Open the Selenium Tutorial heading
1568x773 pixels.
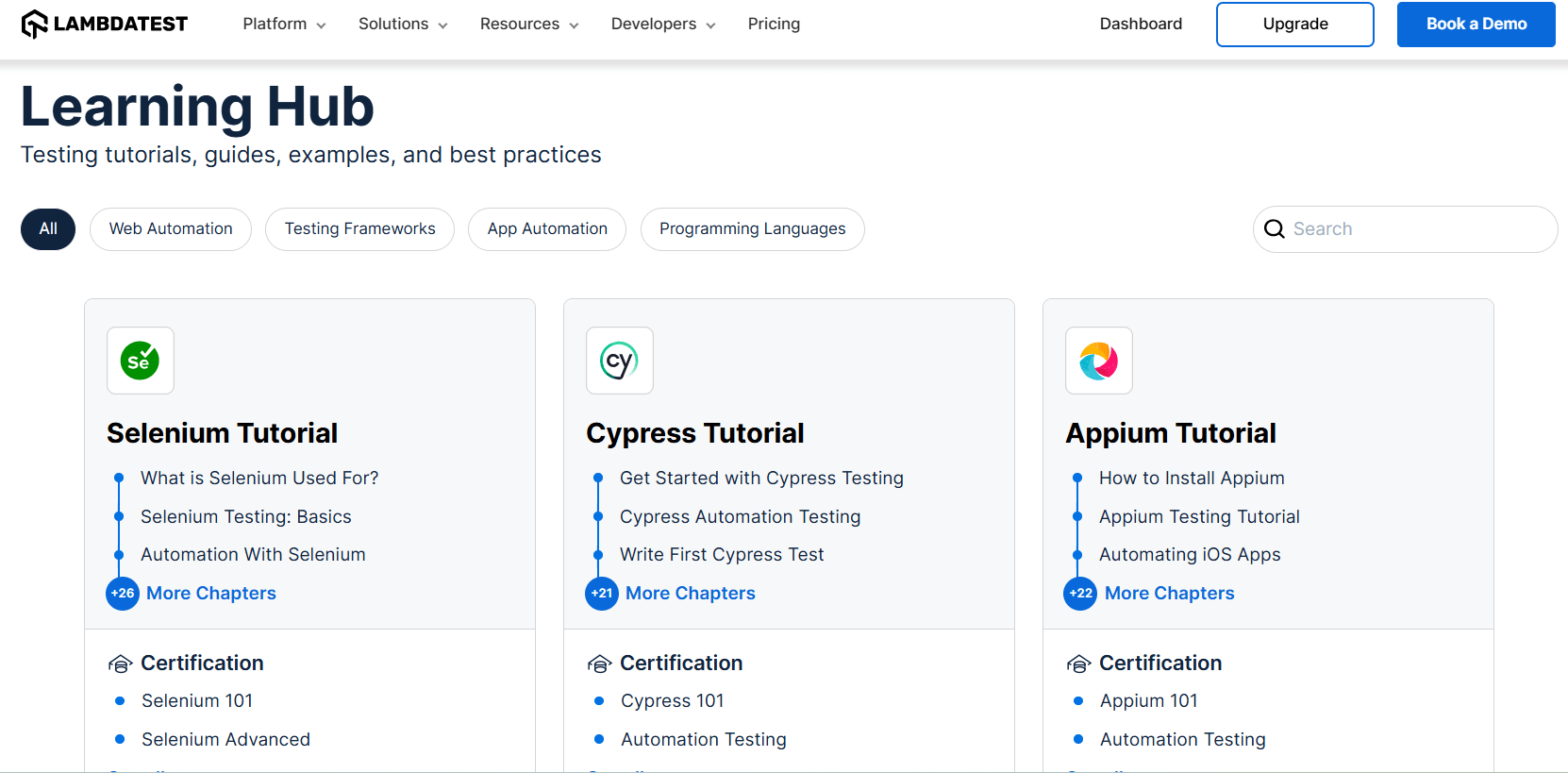(x=222, y=433)
